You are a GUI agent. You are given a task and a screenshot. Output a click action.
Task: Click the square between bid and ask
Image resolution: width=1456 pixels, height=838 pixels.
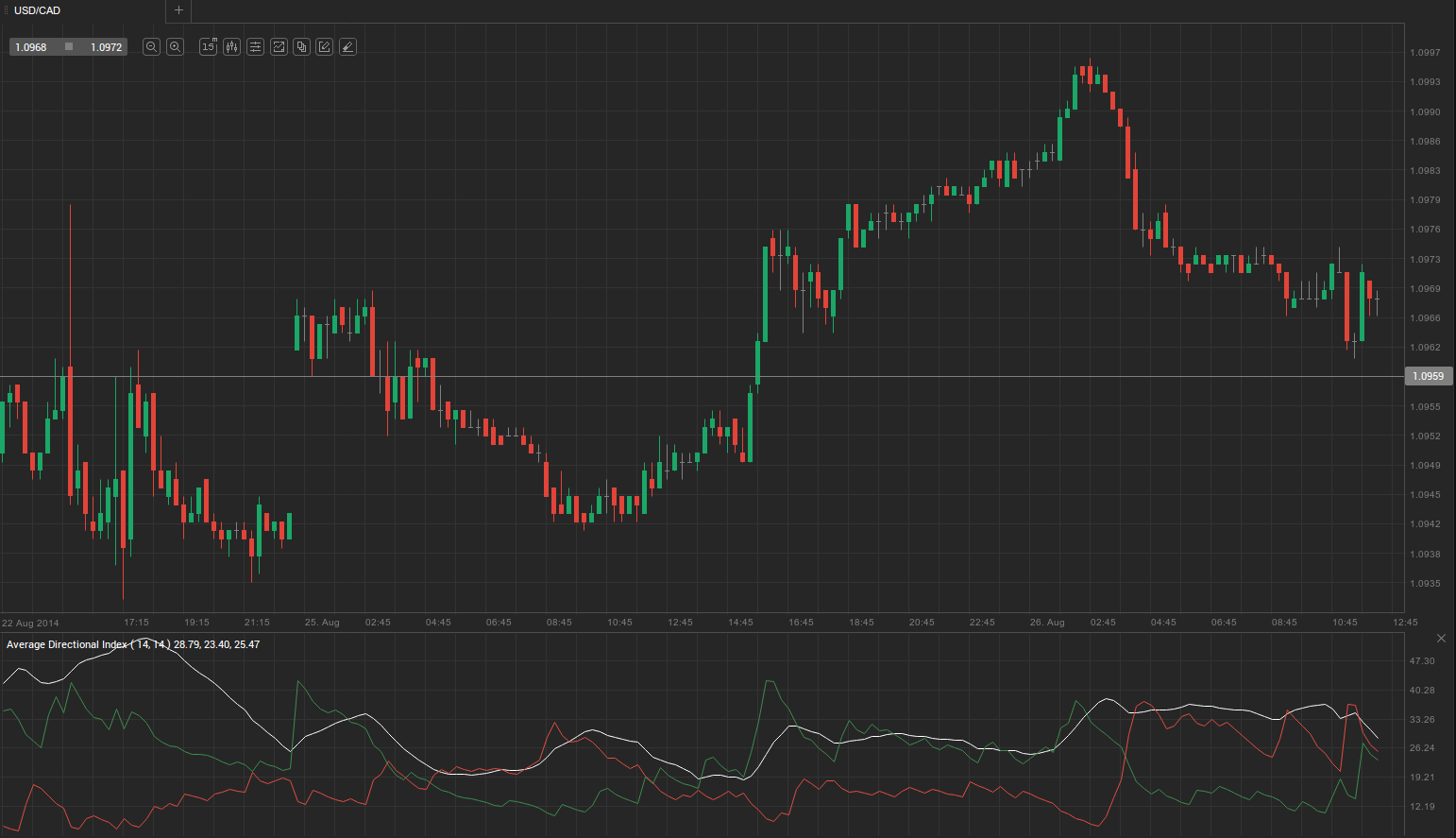69,46
